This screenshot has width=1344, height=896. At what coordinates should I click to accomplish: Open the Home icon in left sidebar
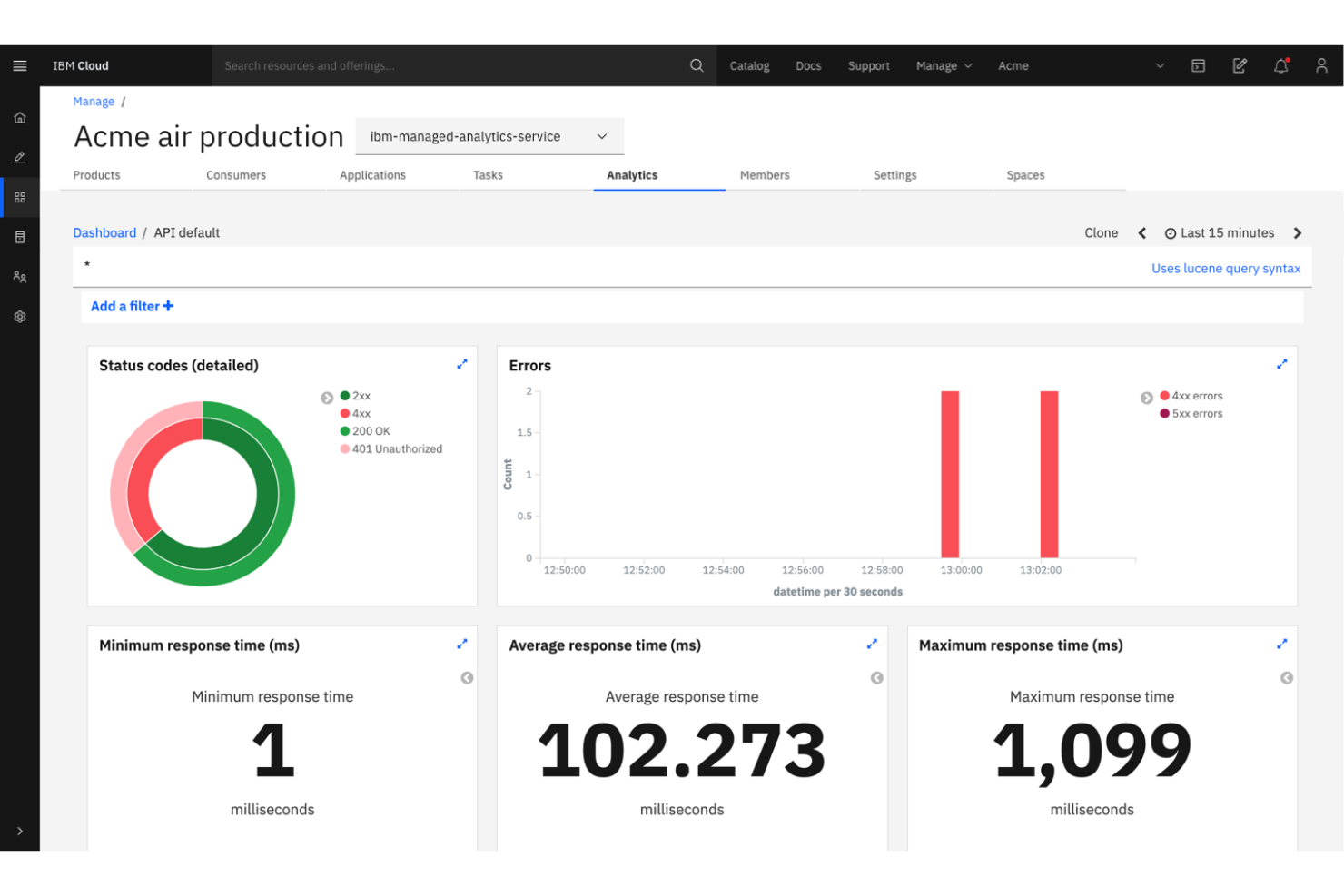(x=19, y=117)
